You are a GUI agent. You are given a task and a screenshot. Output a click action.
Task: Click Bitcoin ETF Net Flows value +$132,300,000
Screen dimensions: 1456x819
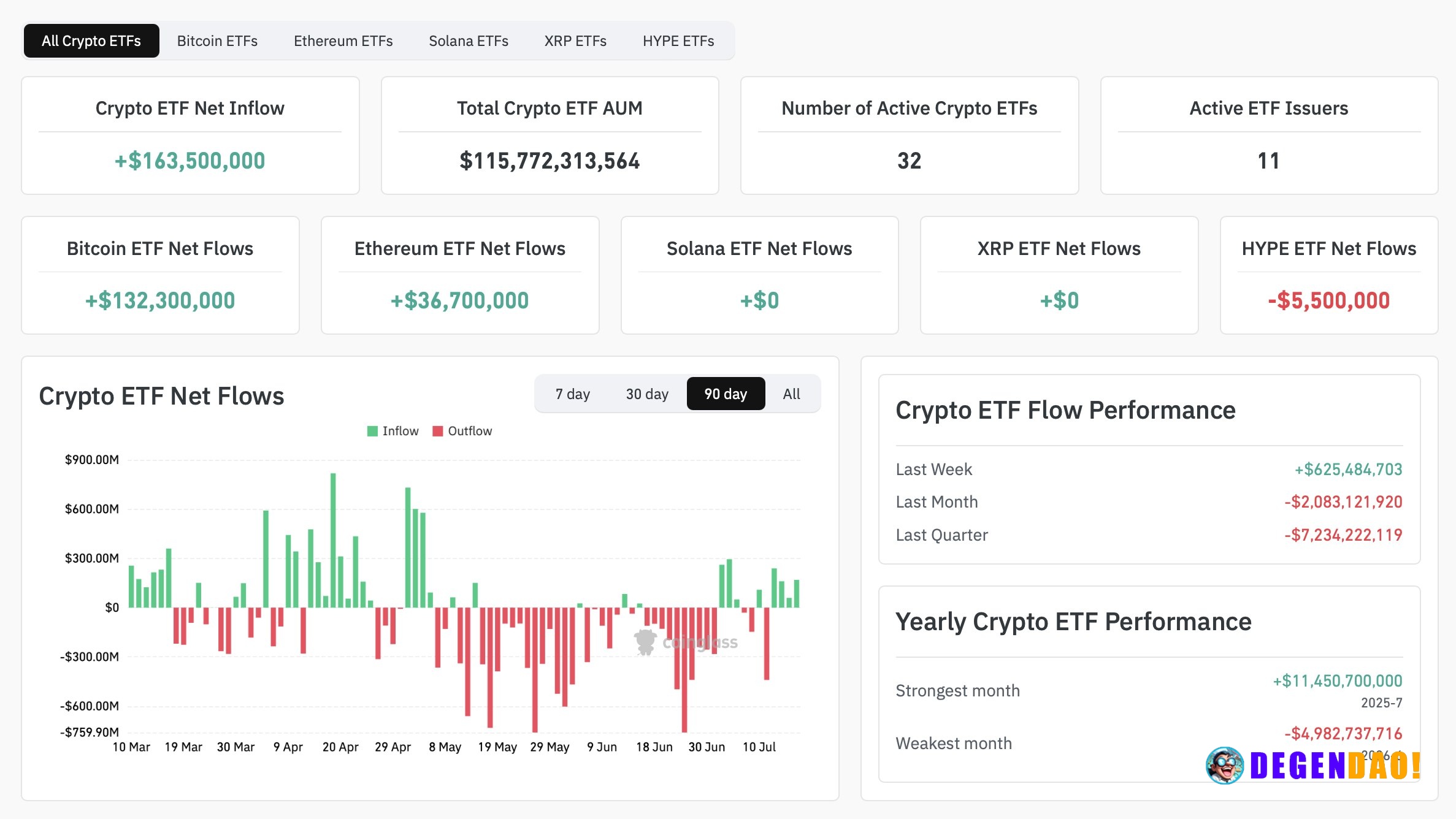point(160,301)
